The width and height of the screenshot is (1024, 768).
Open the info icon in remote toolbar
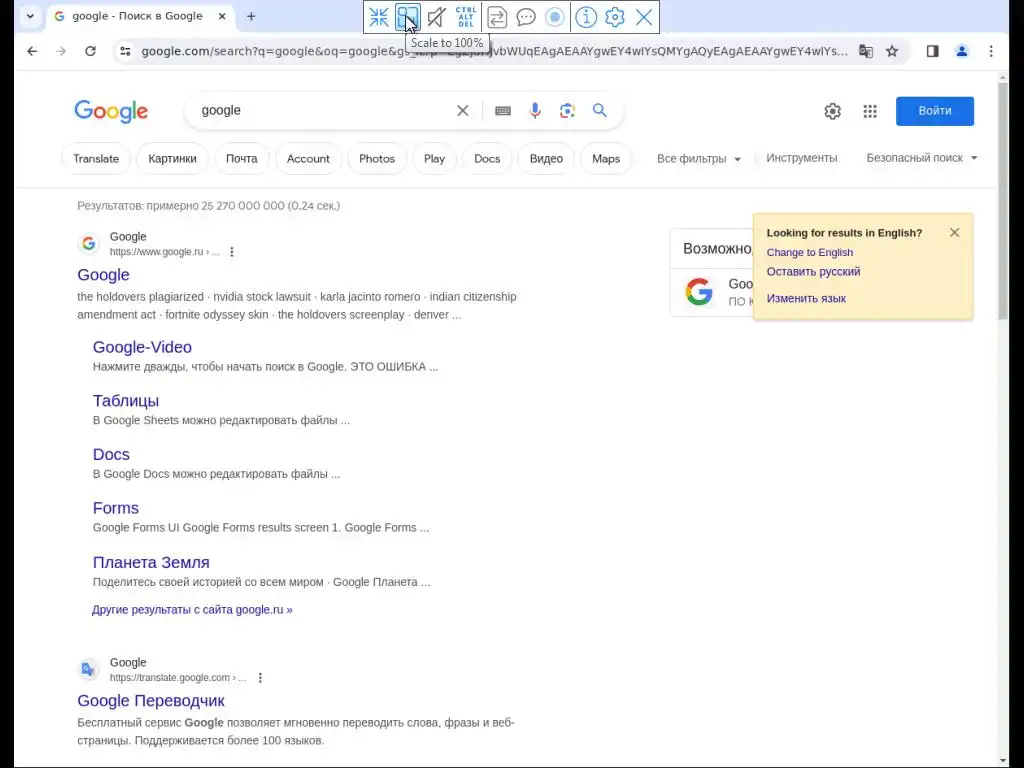[586, 17]
